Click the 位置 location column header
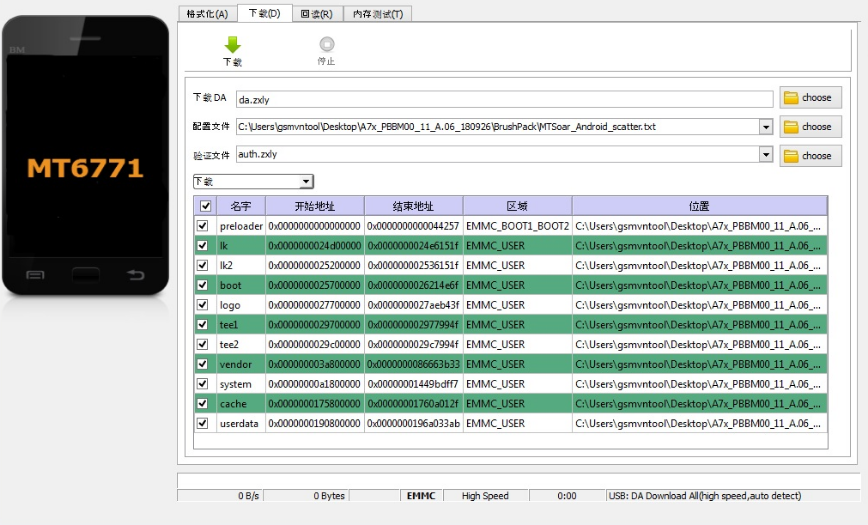This screenshot has width=868, height=525. click(700, 206)
